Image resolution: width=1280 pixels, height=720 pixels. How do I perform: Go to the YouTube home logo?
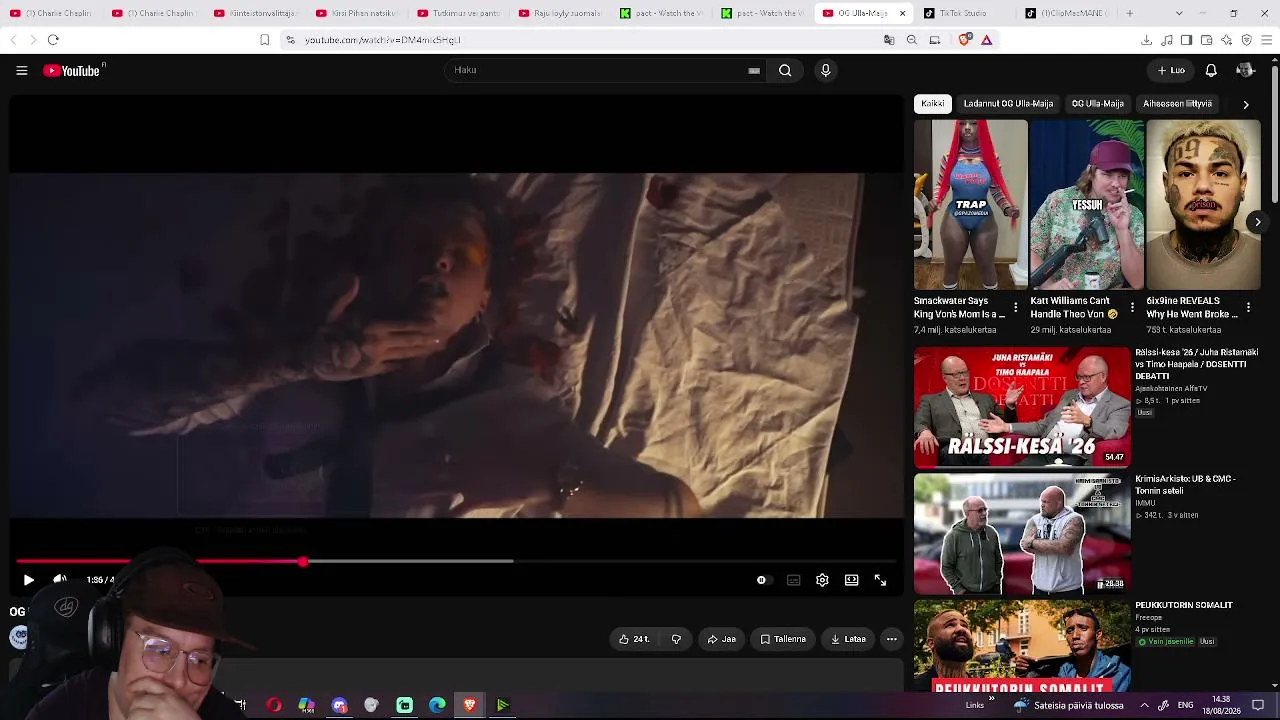(72, 70)
